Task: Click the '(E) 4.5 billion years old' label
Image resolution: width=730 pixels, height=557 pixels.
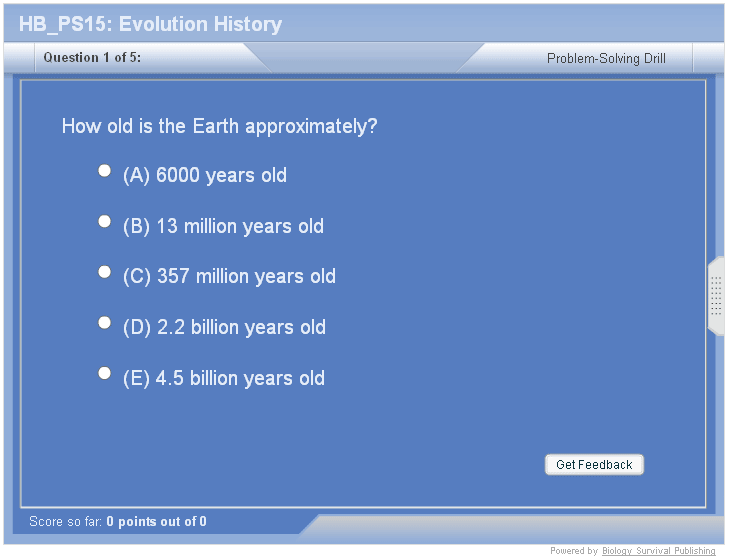Action: (x=224, y=379)
